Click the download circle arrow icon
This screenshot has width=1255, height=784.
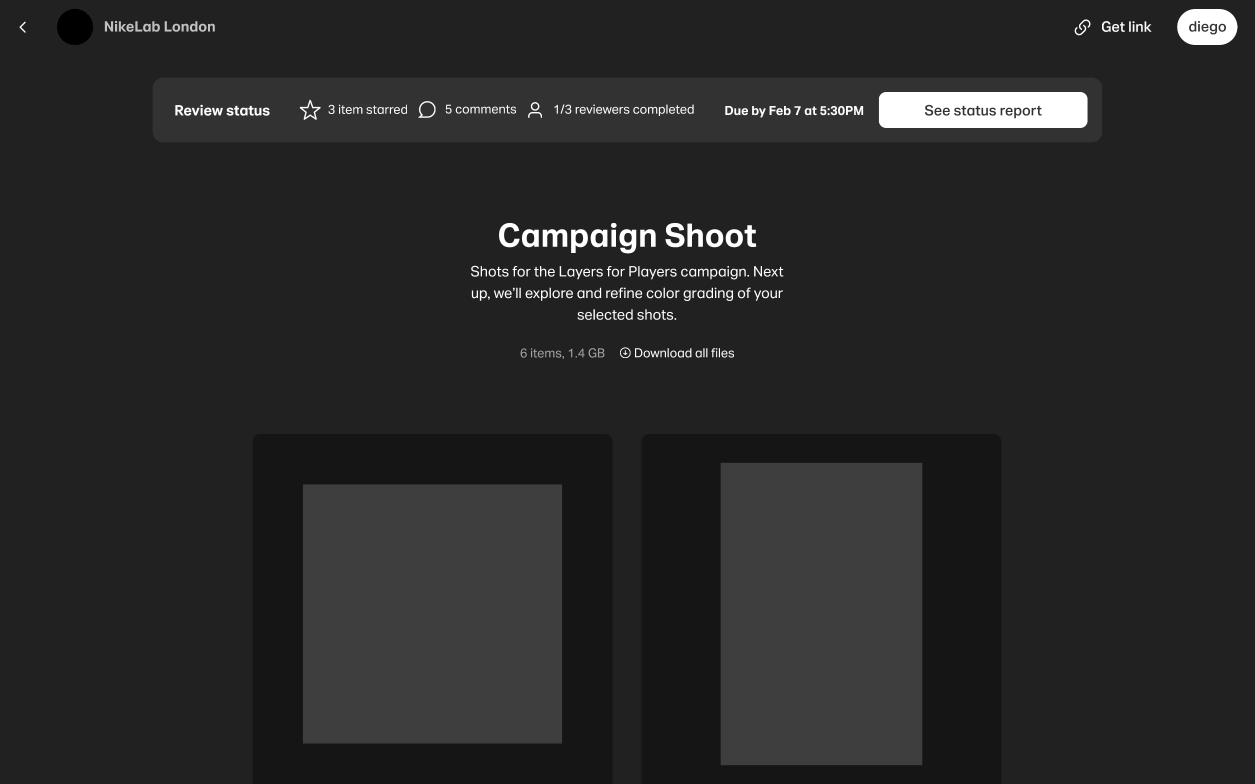[625, 353]
